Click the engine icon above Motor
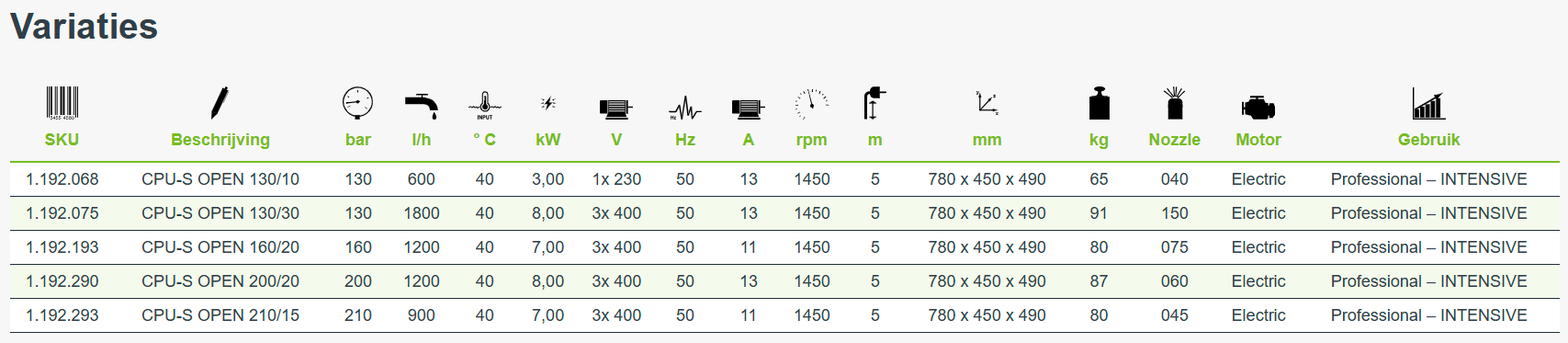The image size is (1568, 343). 1258,108
